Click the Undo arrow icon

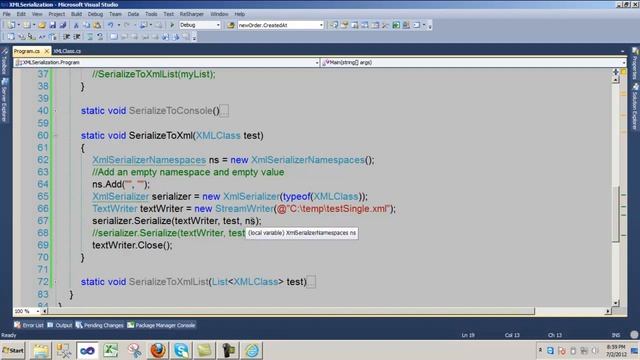(111, 25)
